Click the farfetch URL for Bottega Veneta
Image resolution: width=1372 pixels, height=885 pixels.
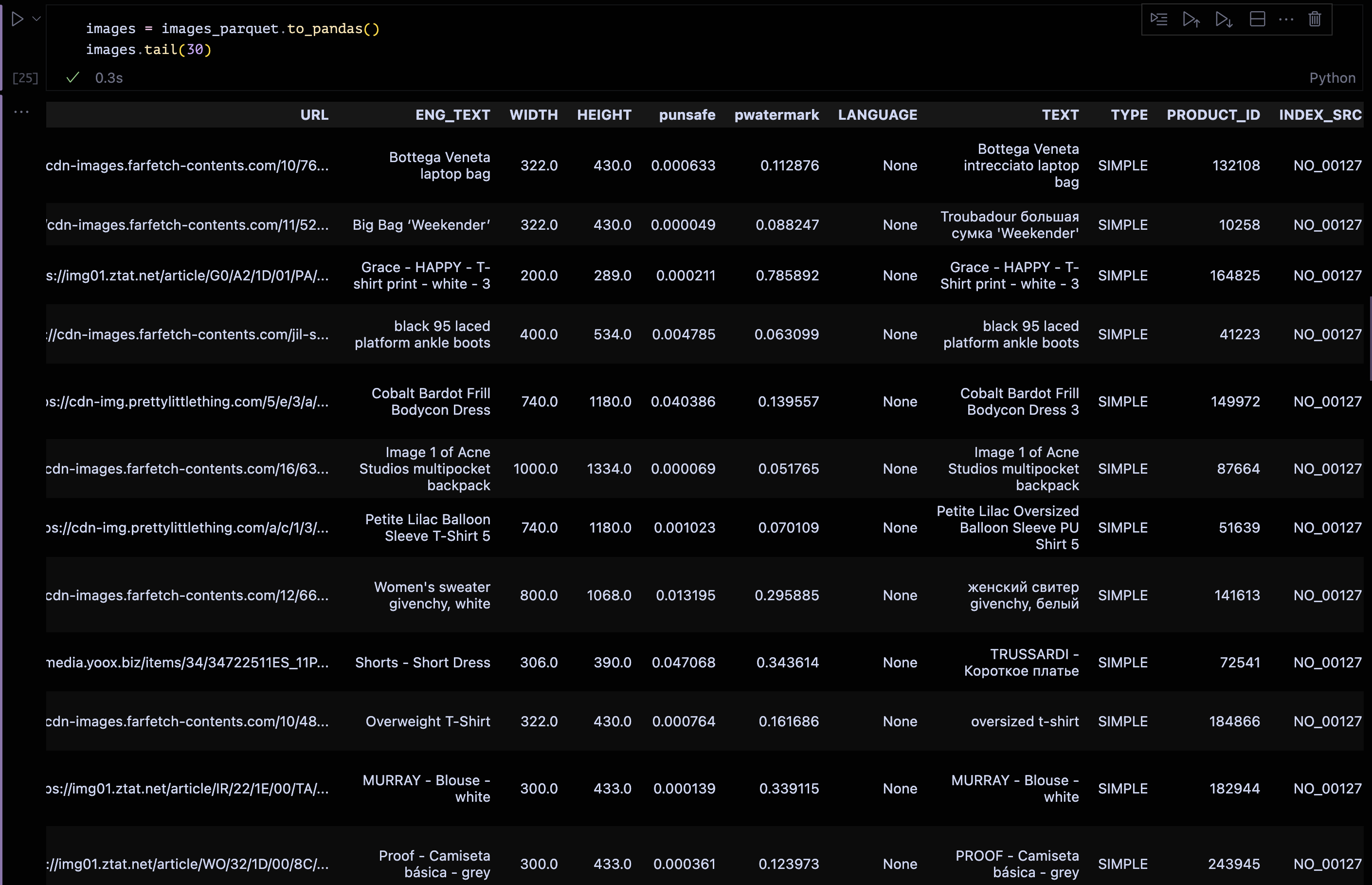pyautogui.click(x=187, y=166)
